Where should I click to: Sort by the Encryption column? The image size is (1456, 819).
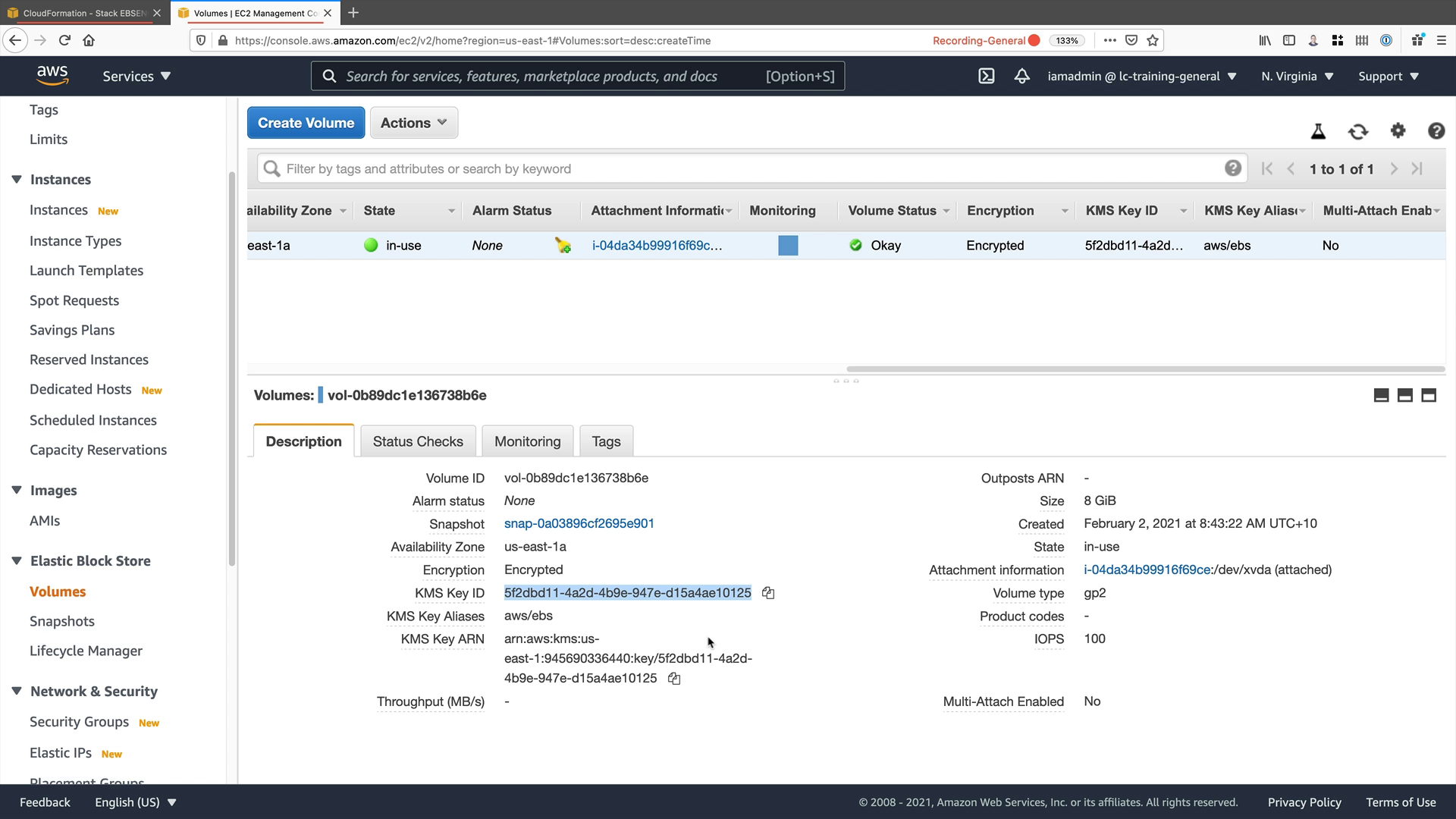pos(1016,211)
